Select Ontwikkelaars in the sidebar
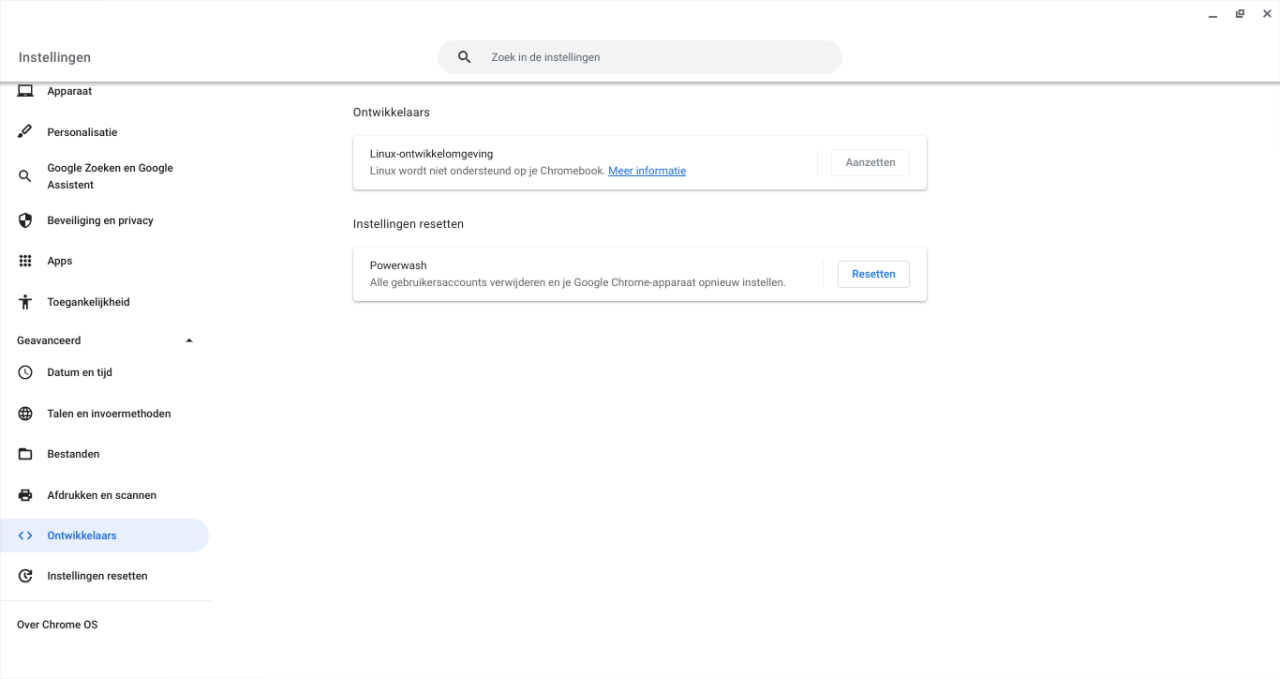 coord(80,535)
